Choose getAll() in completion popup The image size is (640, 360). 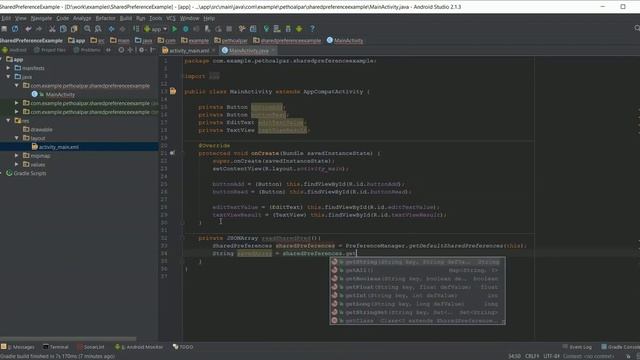418,270
